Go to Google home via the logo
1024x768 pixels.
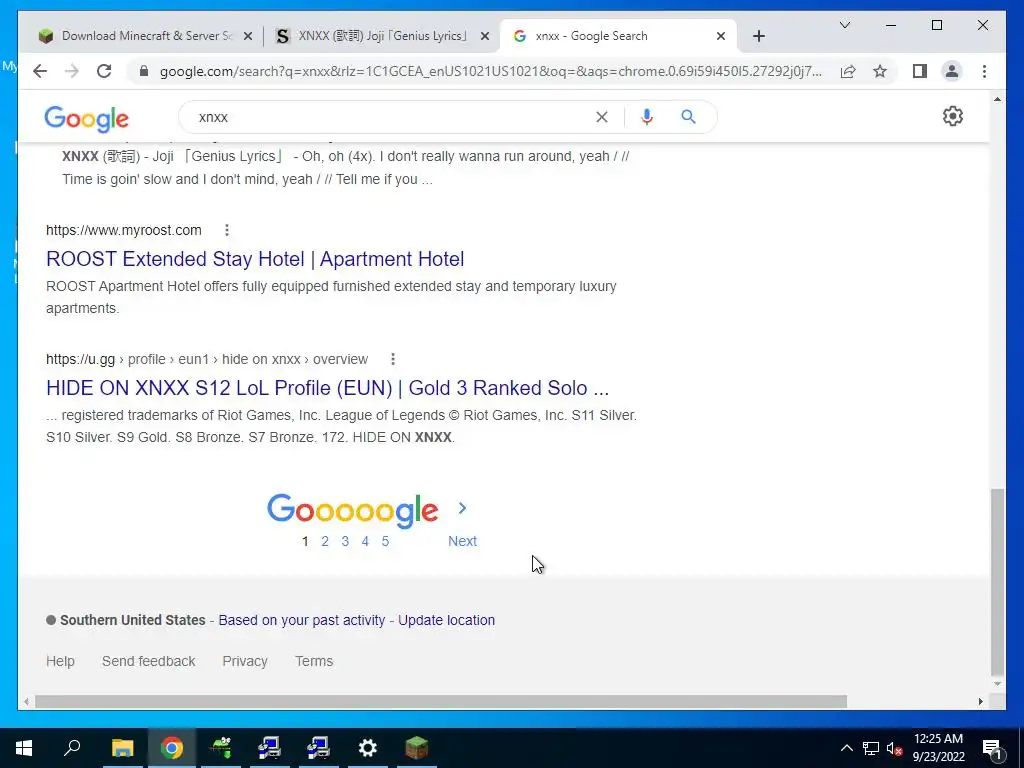(86, 119)
